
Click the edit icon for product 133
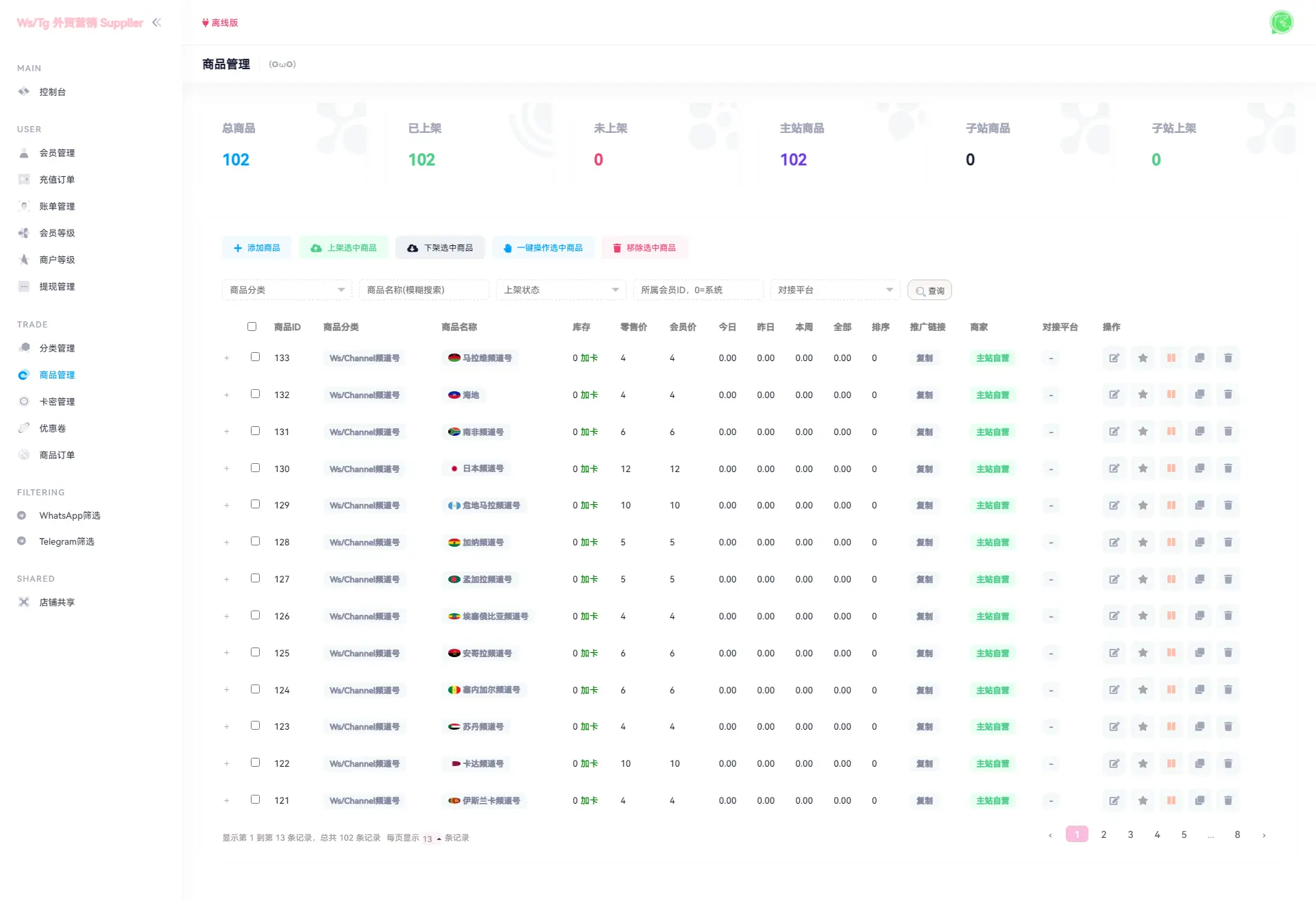pos(1114,358)
